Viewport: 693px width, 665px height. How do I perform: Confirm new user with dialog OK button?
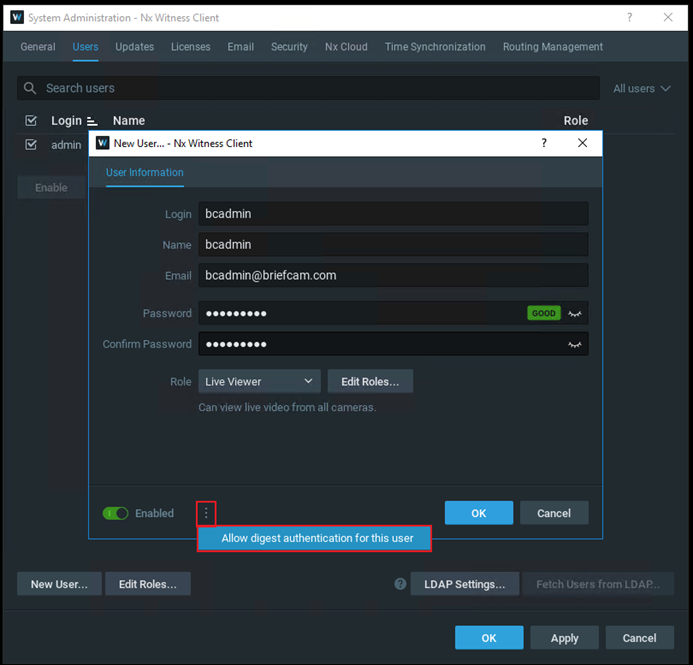click(479, 513)
